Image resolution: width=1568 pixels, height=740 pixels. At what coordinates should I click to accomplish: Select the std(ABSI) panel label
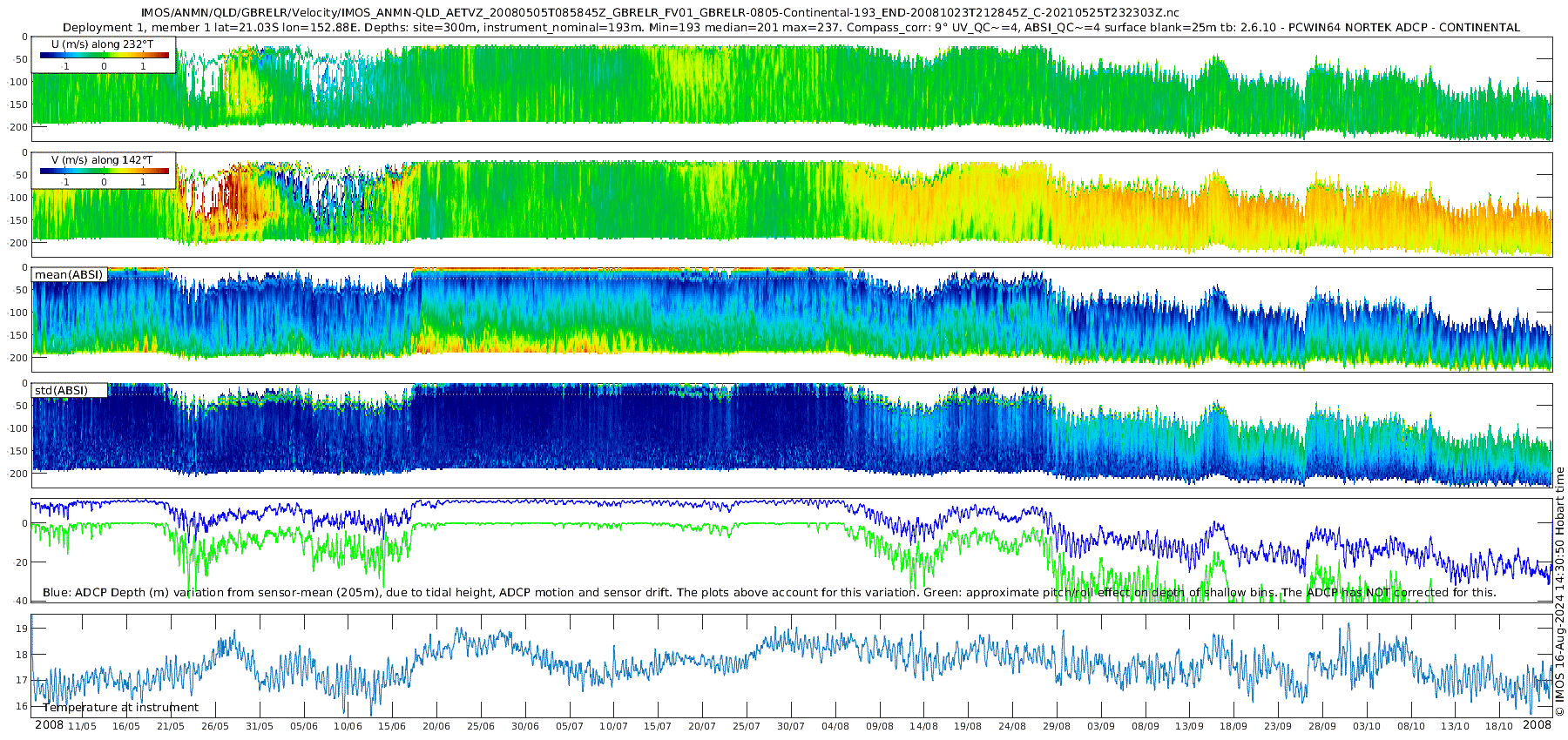point(62,390)
